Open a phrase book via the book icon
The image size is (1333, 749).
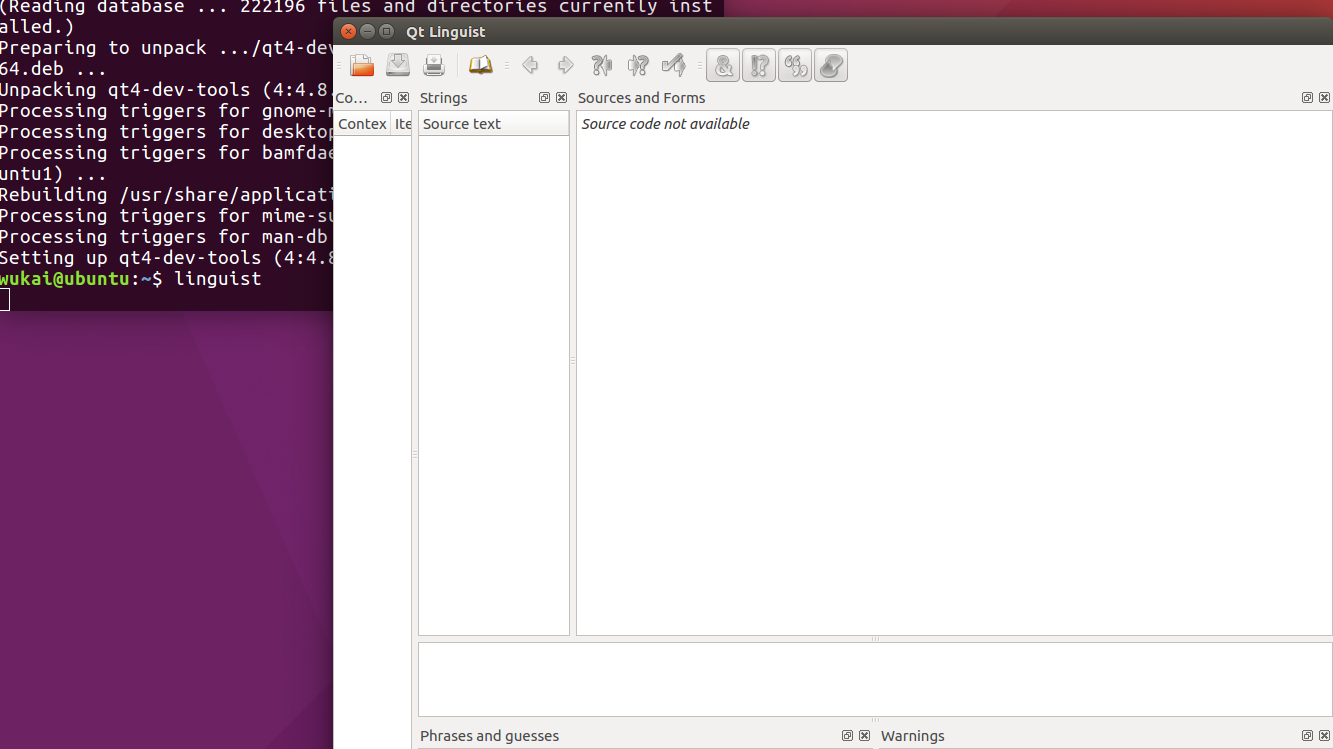click(480, 64)
